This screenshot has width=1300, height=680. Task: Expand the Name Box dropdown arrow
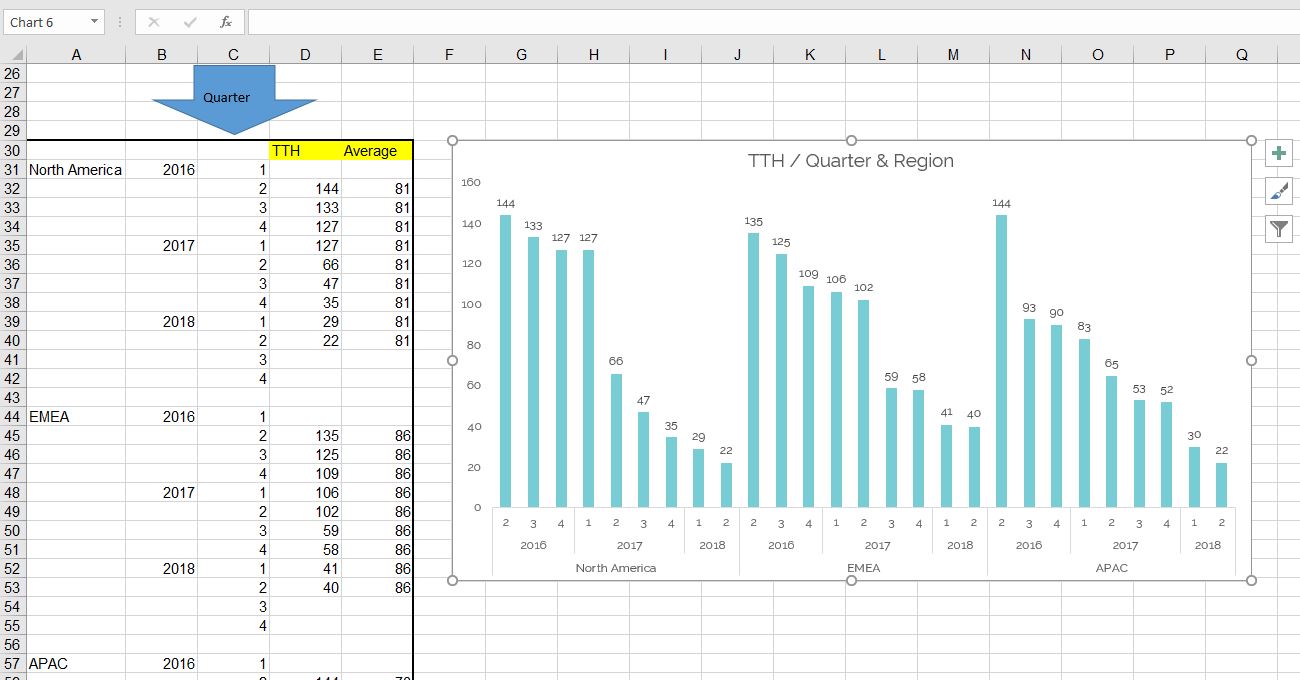94,22
